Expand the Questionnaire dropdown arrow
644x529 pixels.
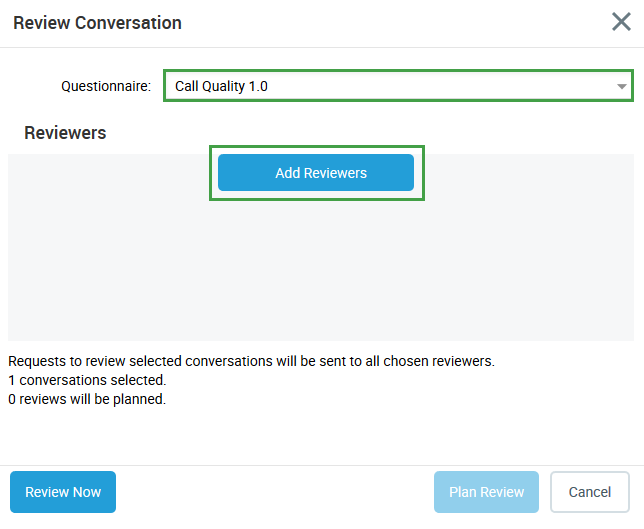tap(622, 87)
